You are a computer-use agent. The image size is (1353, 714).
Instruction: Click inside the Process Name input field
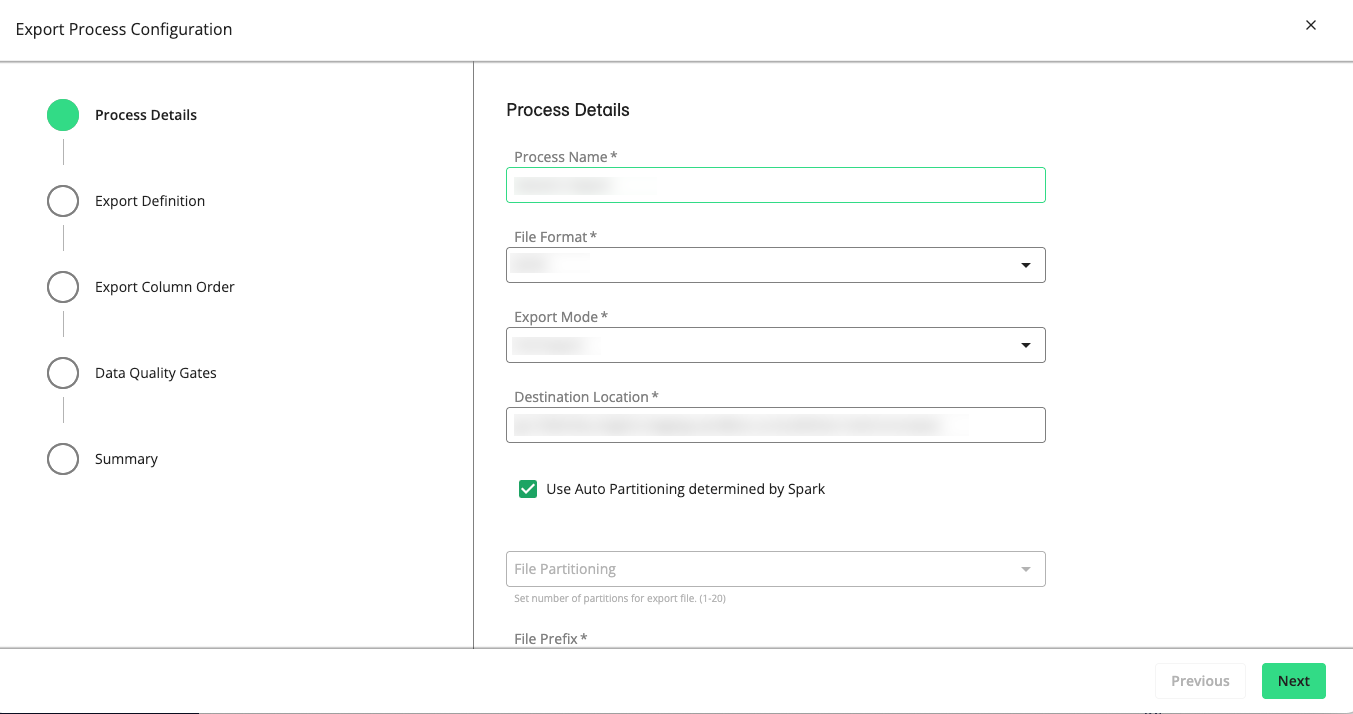776,185
